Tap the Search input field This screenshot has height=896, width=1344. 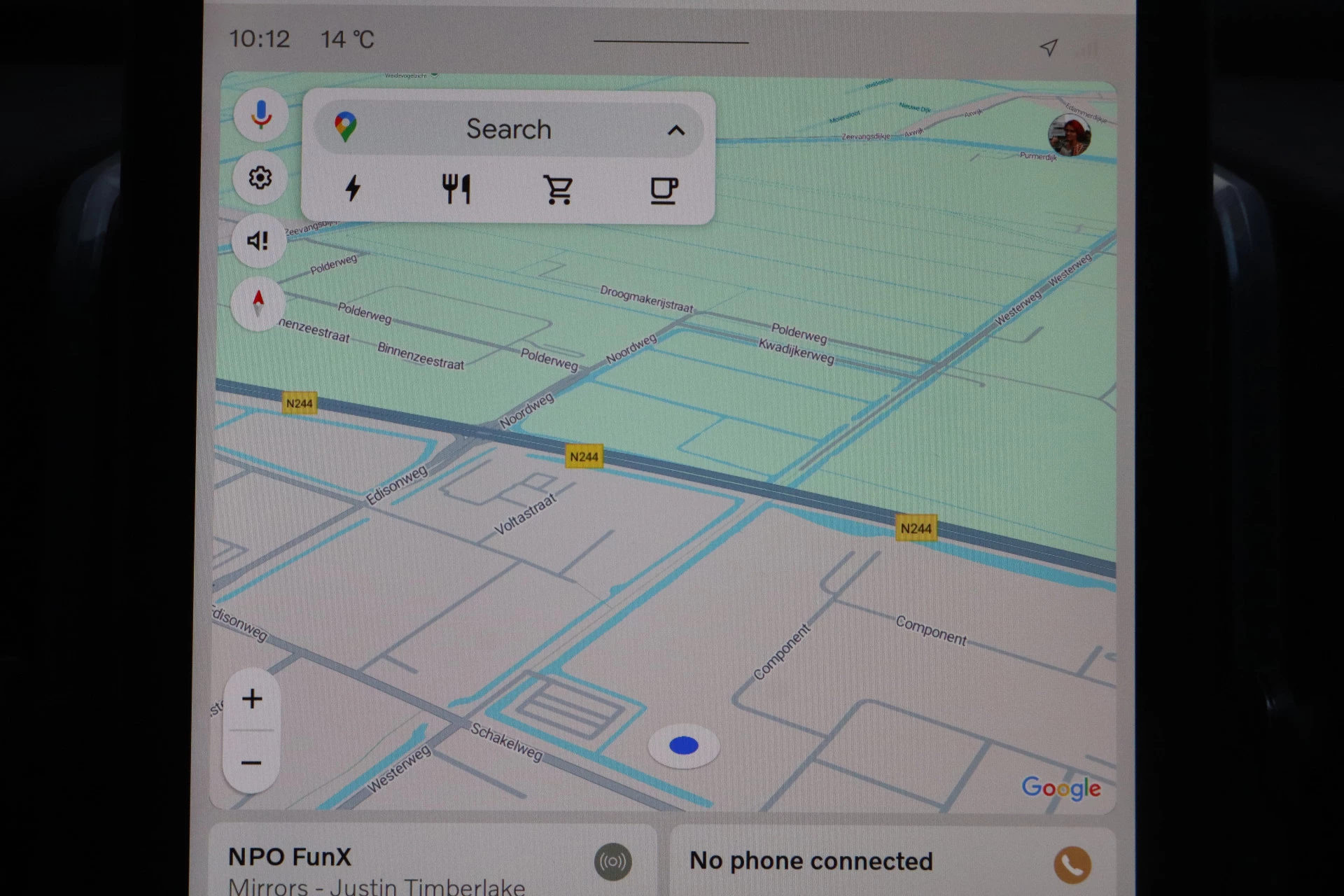coord(508,129)
